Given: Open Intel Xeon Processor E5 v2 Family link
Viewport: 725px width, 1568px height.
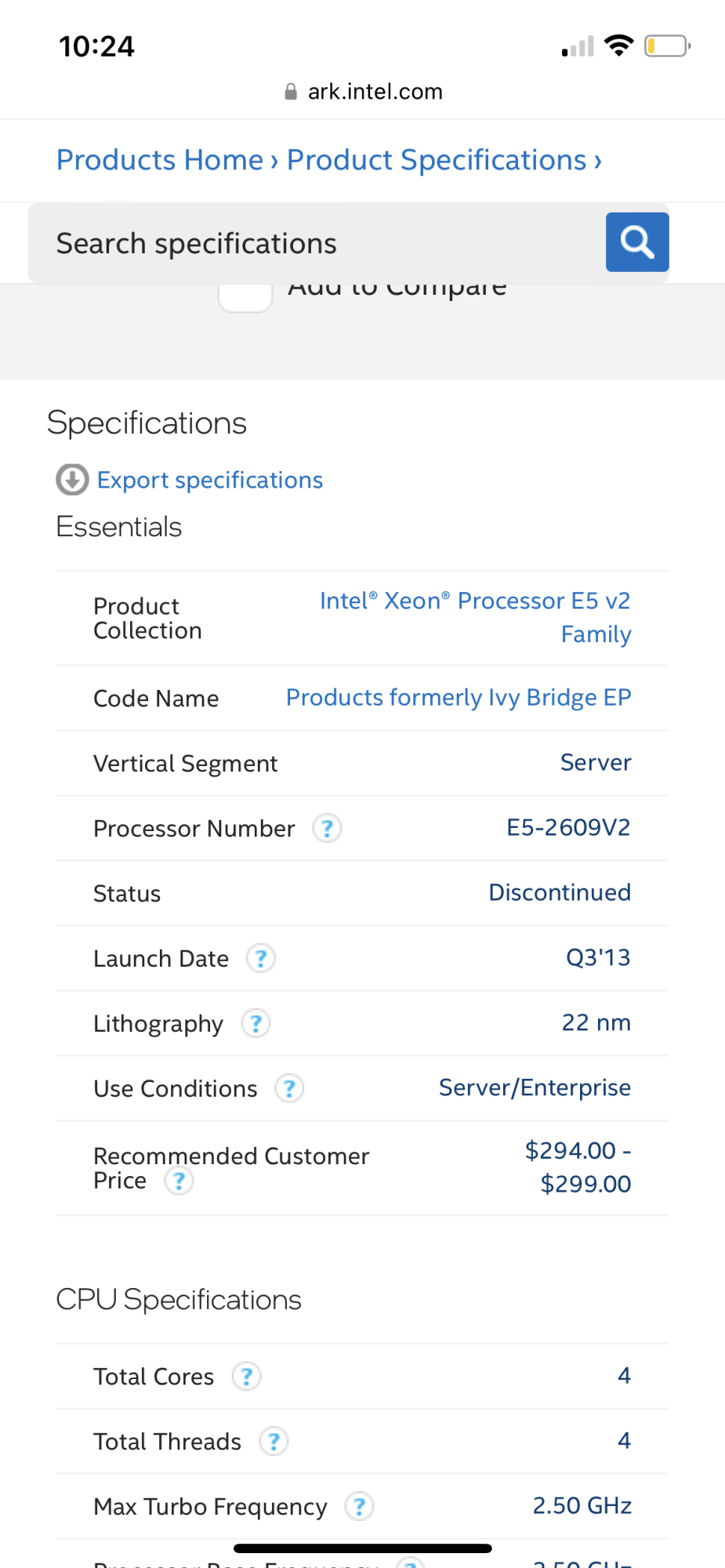Looking at the screenshot, I should pos(475,617).
